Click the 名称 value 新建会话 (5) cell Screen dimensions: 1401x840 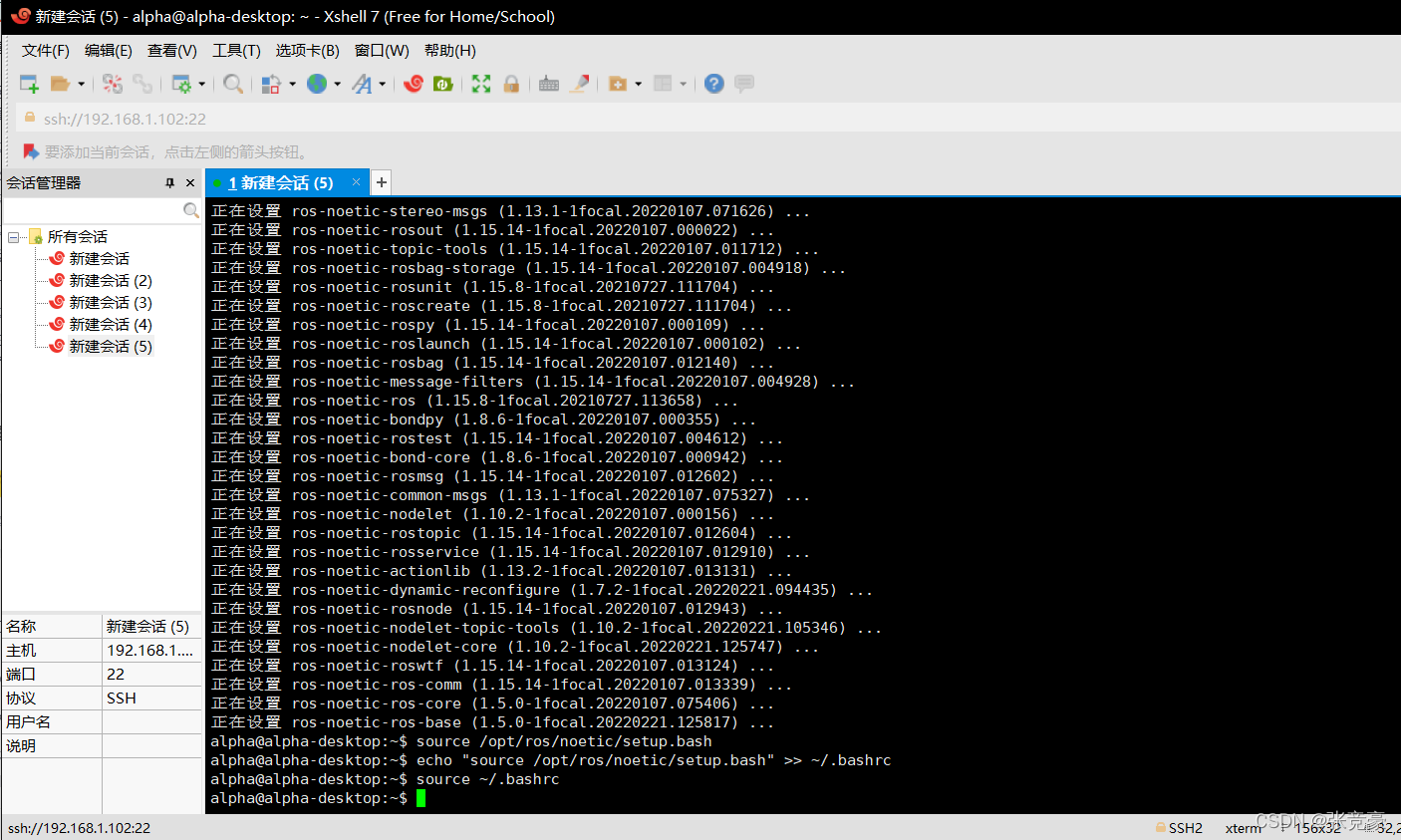(151, 626)
